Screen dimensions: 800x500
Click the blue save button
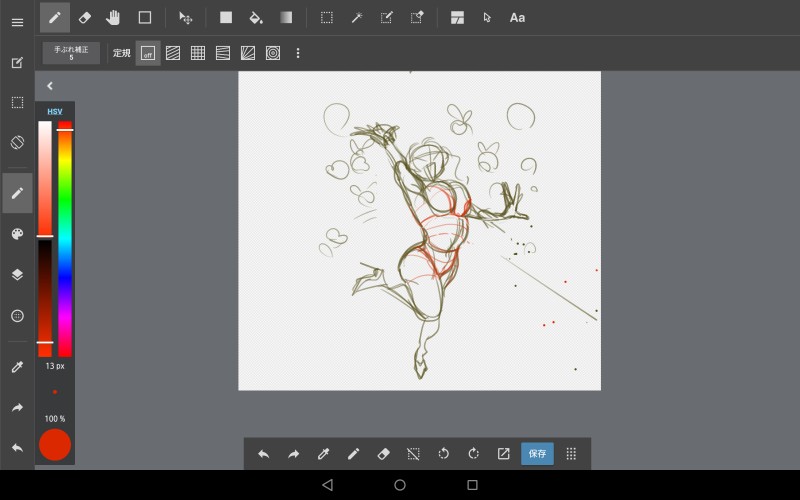tap(537, 454)
